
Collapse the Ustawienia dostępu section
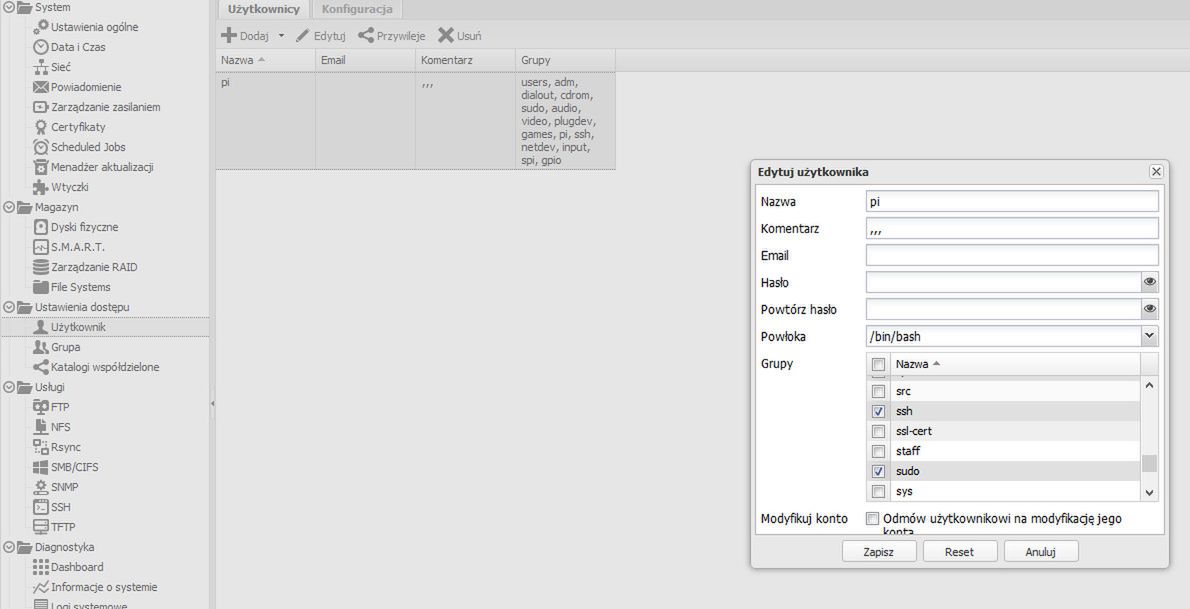(8, 307)
